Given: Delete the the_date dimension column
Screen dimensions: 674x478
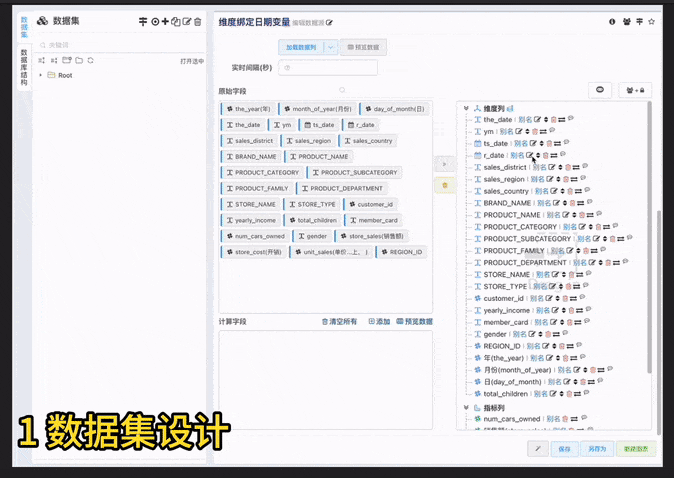Looking at the screenshot, I should [555, 120].
